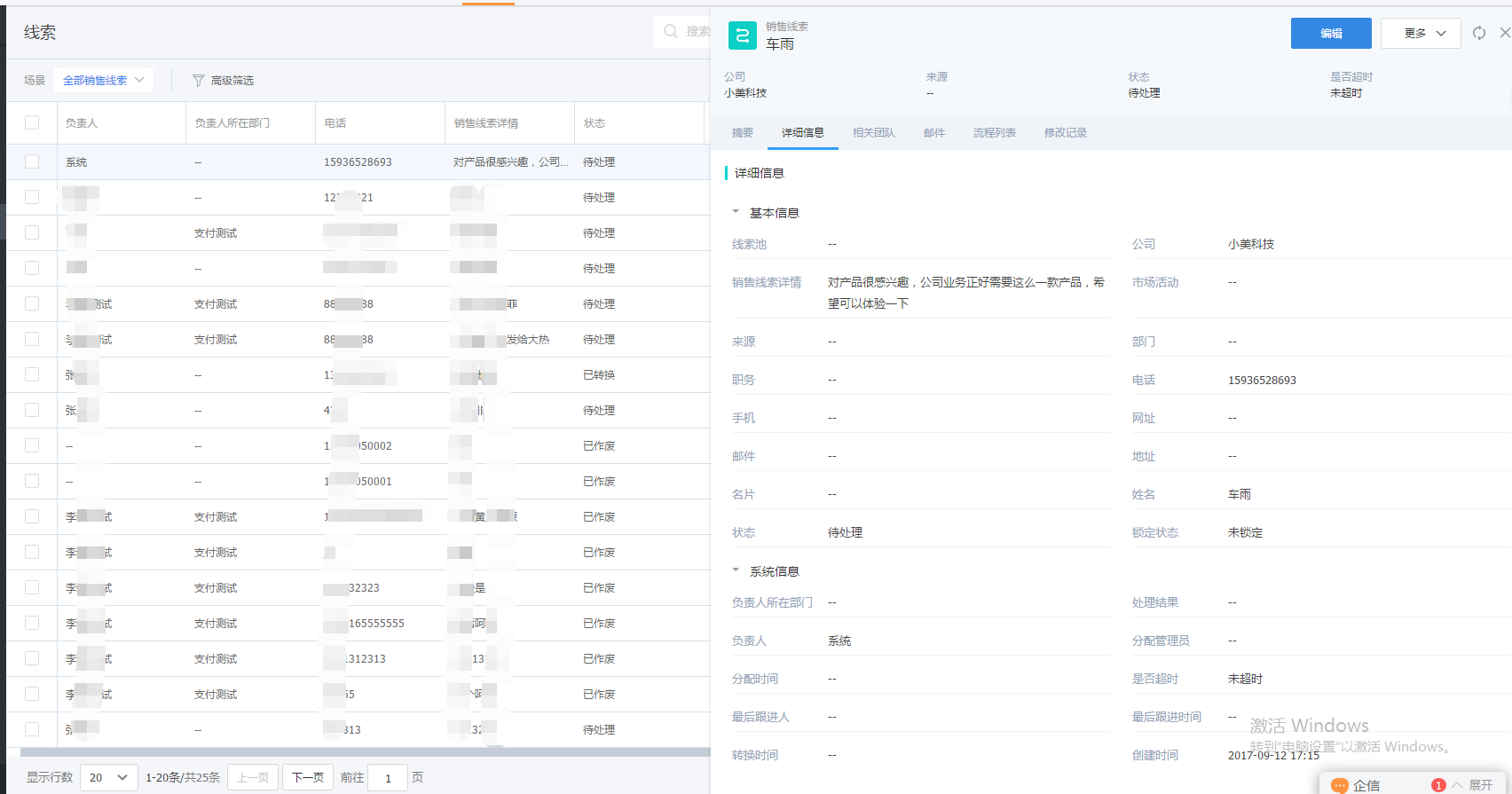1512x794 pixels.
Task: Open advanced filter funnel icon
Action: click(198, 81)
